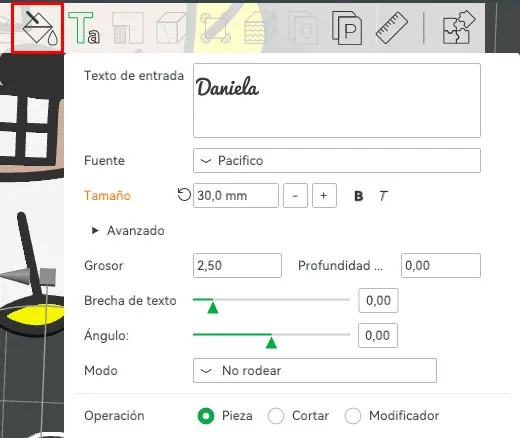Select the Pieza operation radio
The height and width of the screenshot is (438, 520).
click(x=206, y=416)
